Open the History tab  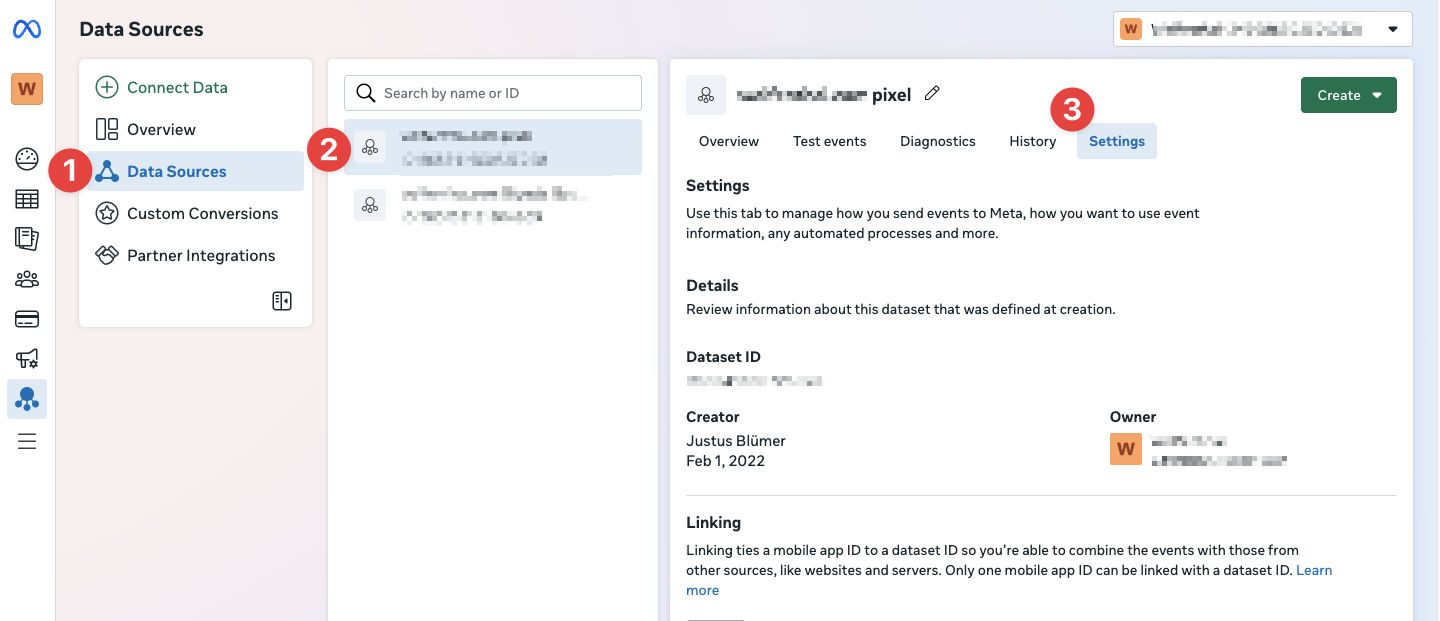tap(1032, 141)
